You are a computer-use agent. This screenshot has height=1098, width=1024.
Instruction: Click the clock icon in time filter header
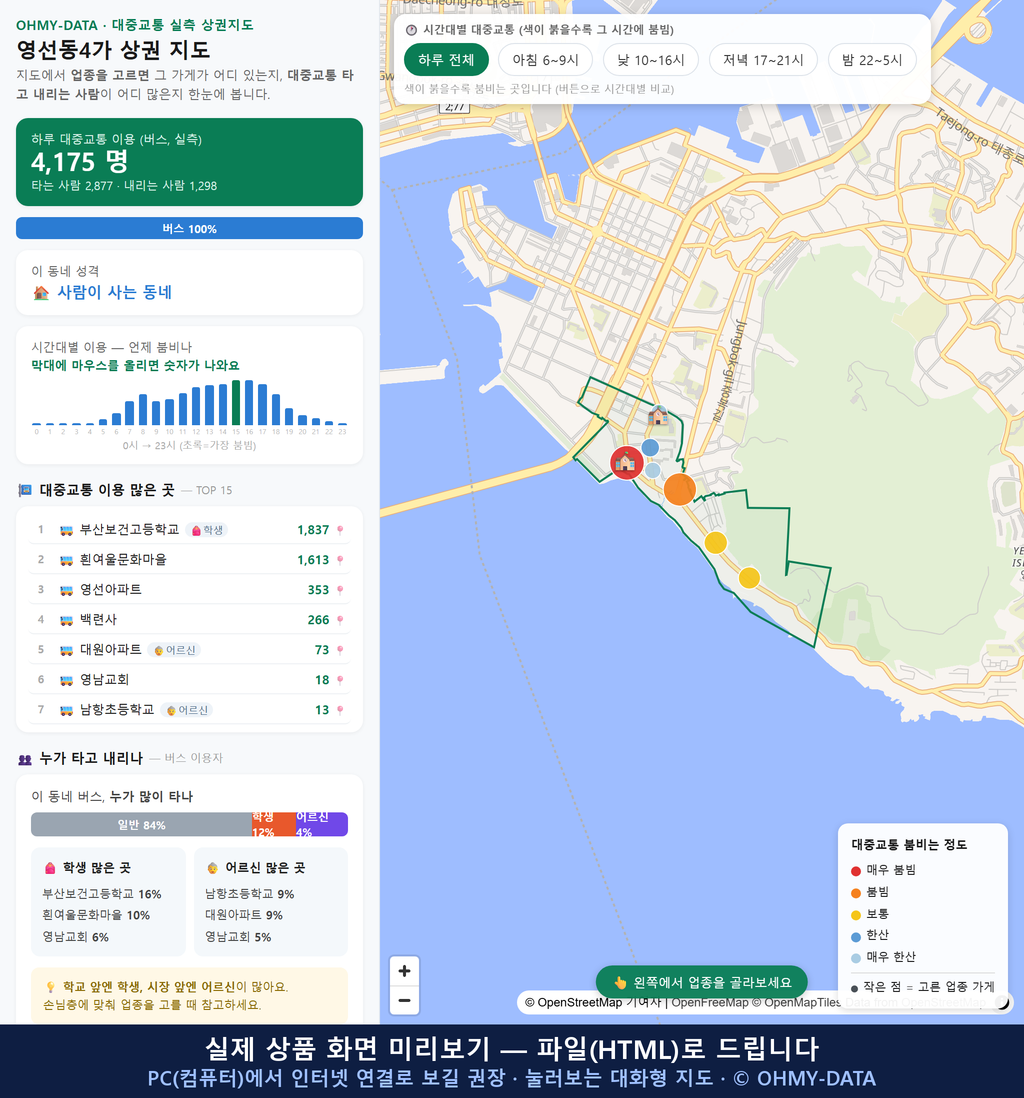coord(412,30)
